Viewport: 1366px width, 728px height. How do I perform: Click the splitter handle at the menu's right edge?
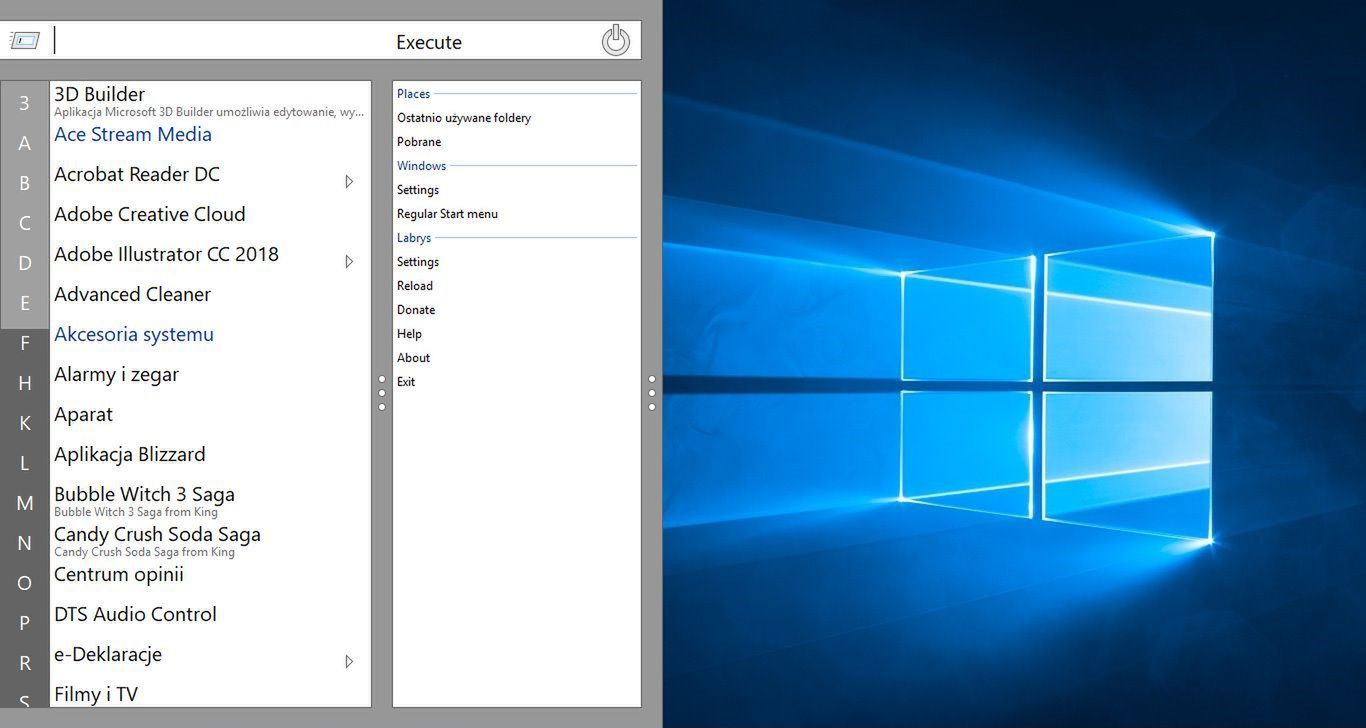coord(652,393)
